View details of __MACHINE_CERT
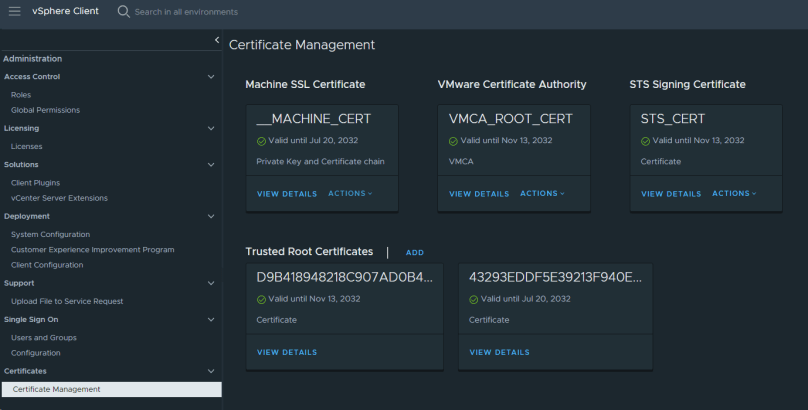Viewport: 808px width, 410px height. 286,194
